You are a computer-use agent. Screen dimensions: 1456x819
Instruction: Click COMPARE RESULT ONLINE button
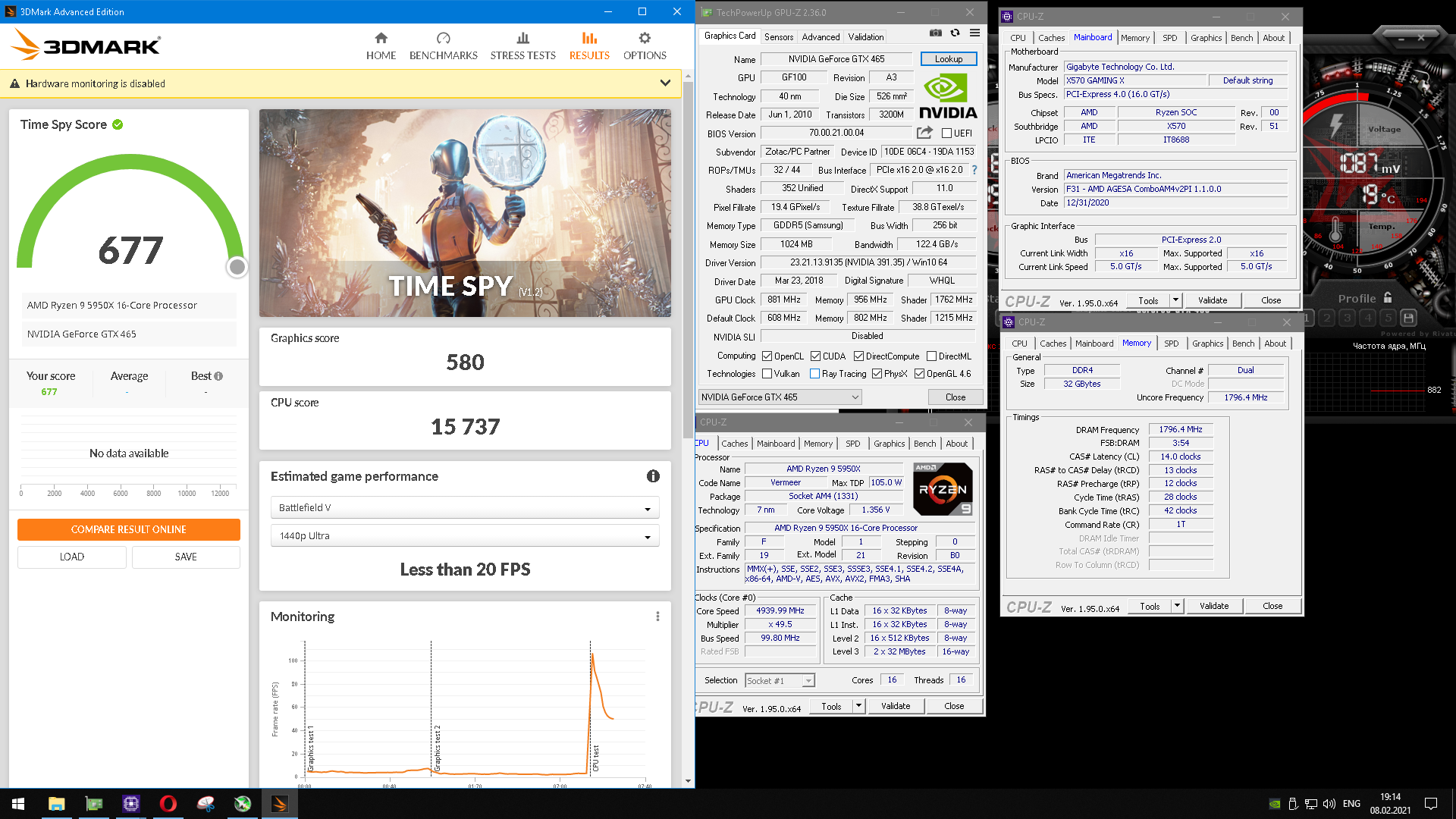pos(129,529)
